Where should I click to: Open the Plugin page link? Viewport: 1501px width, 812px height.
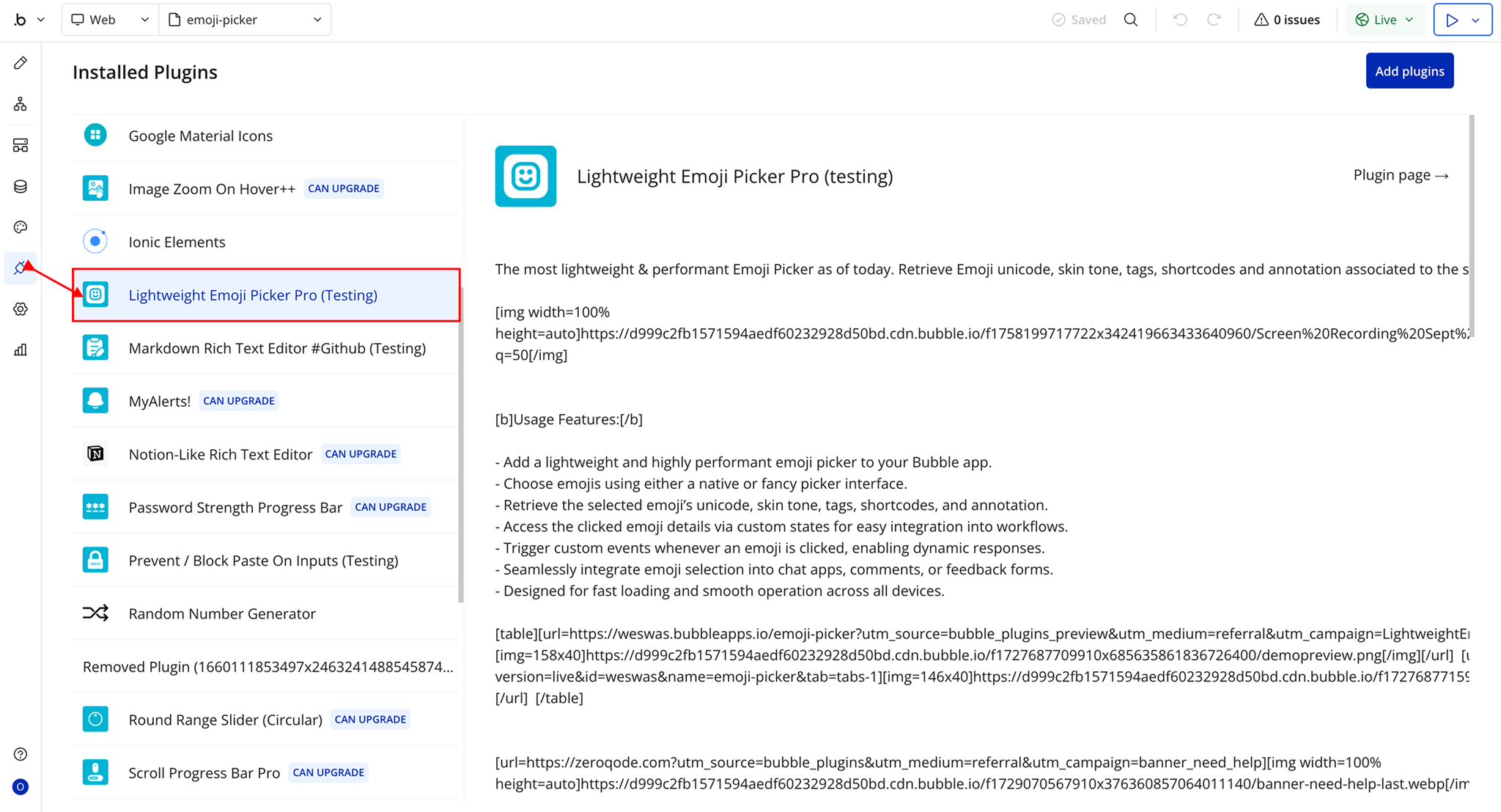1401,175
